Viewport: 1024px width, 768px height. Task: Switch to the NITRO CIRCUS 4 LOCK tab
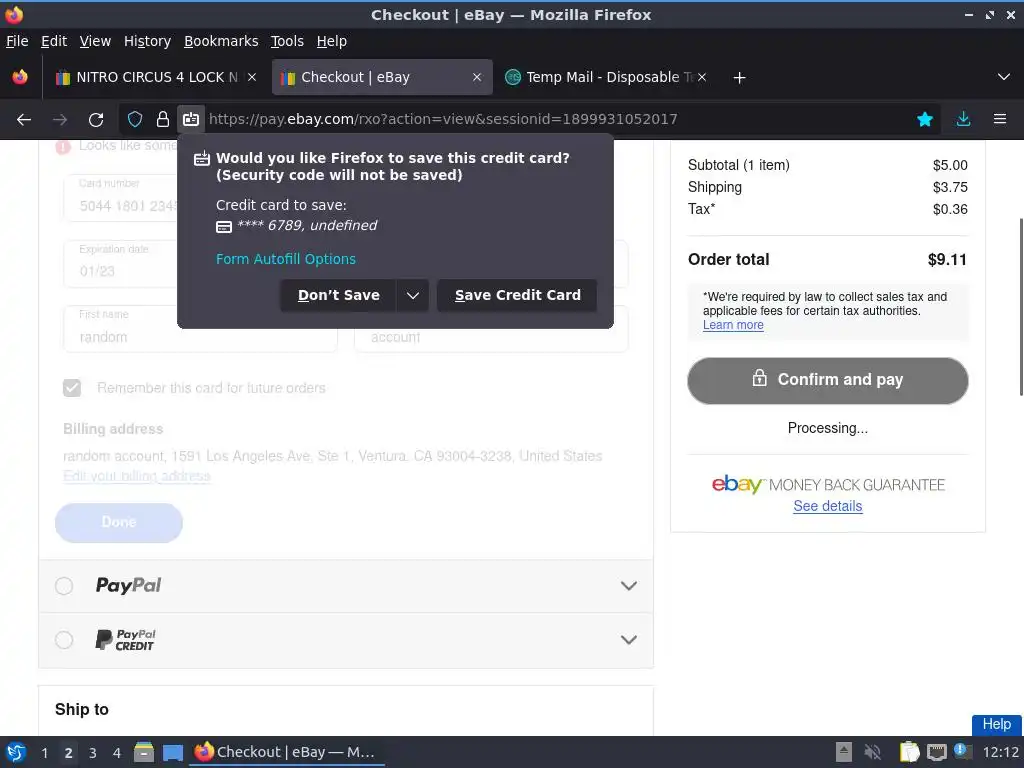(155, 77)
